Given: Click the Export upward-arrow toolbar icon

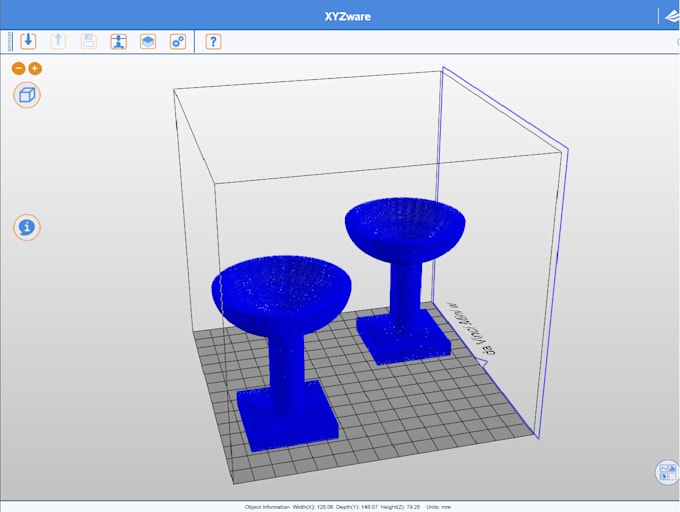Looking at the screenshot, I should pos(58,41).
